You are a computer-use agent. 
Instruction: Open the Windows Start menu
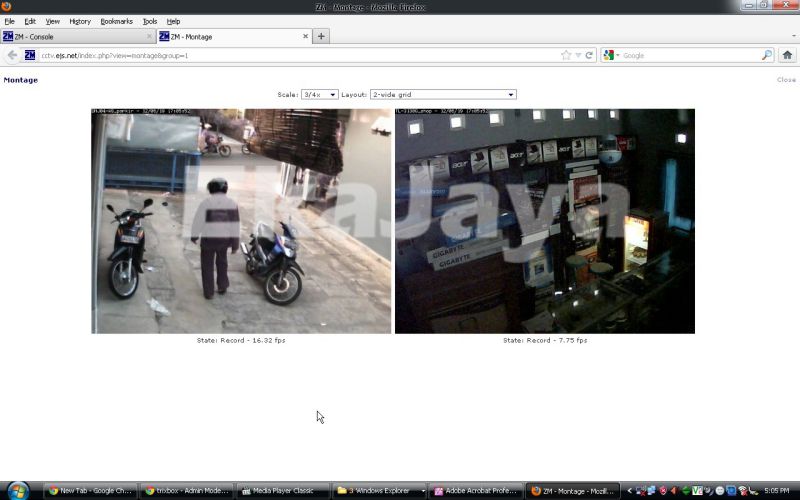[x=17, y=491]
